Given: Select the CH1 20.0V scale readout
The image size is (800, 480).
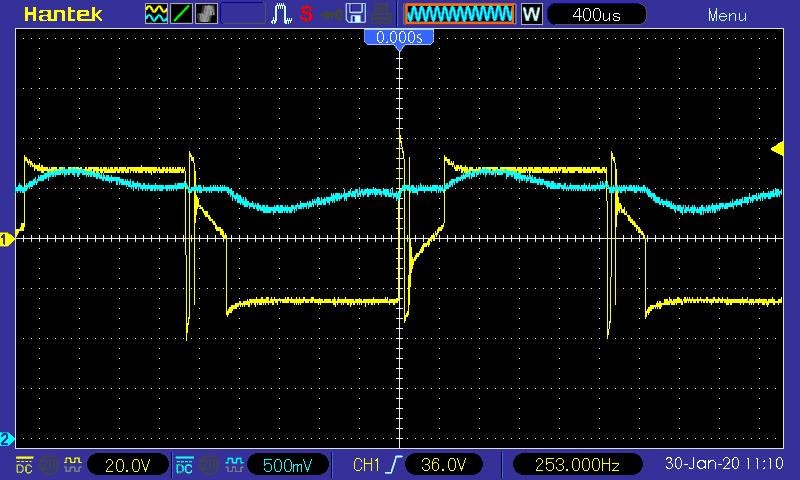Looking at the screenshot, I should tap(128, 465).
